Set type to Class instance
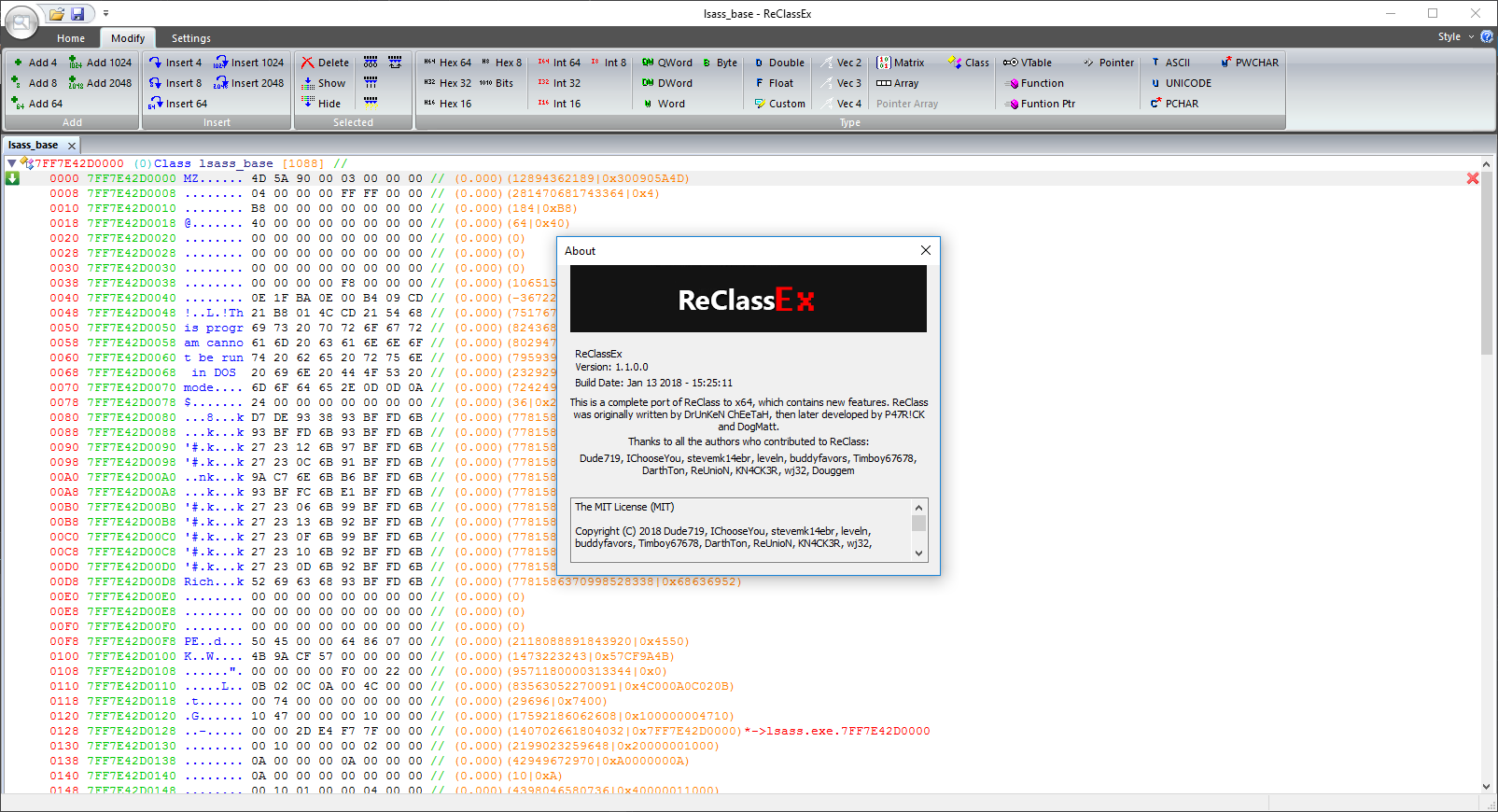This screenshot has height=812, width=1498. (x=969, y=63)
